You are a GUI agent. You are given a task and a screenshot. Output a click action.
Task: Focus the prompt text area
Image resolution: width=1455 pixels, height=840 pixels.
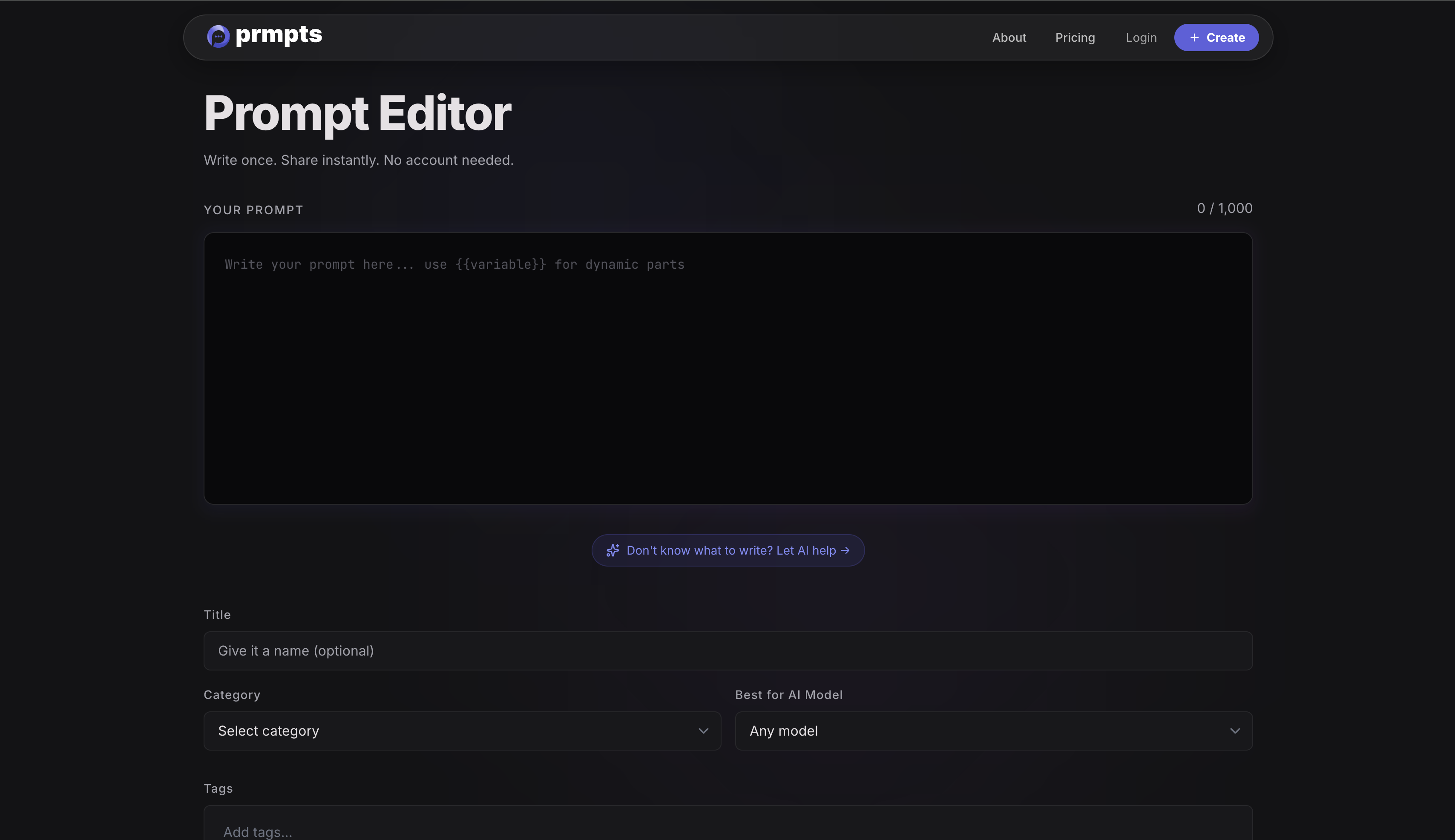coord(728,368)
